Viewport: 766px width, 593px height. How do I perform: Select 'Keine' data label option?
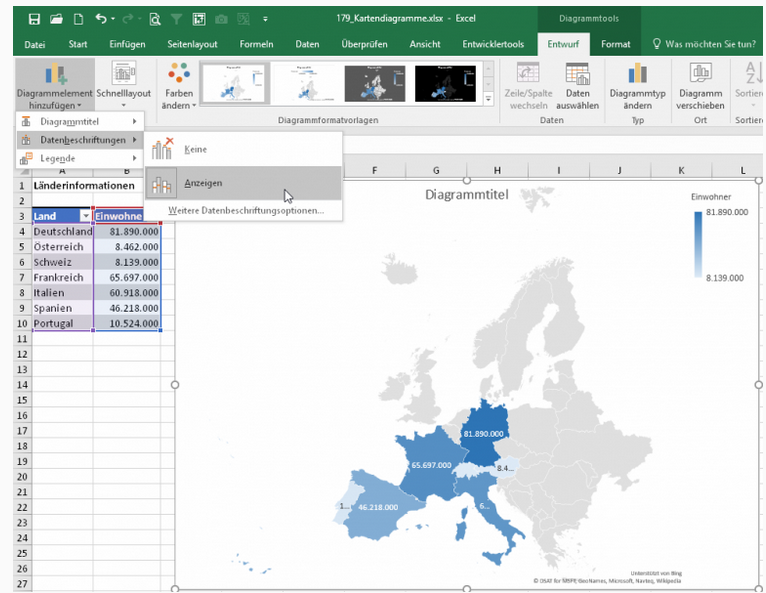tap(195, 149)
